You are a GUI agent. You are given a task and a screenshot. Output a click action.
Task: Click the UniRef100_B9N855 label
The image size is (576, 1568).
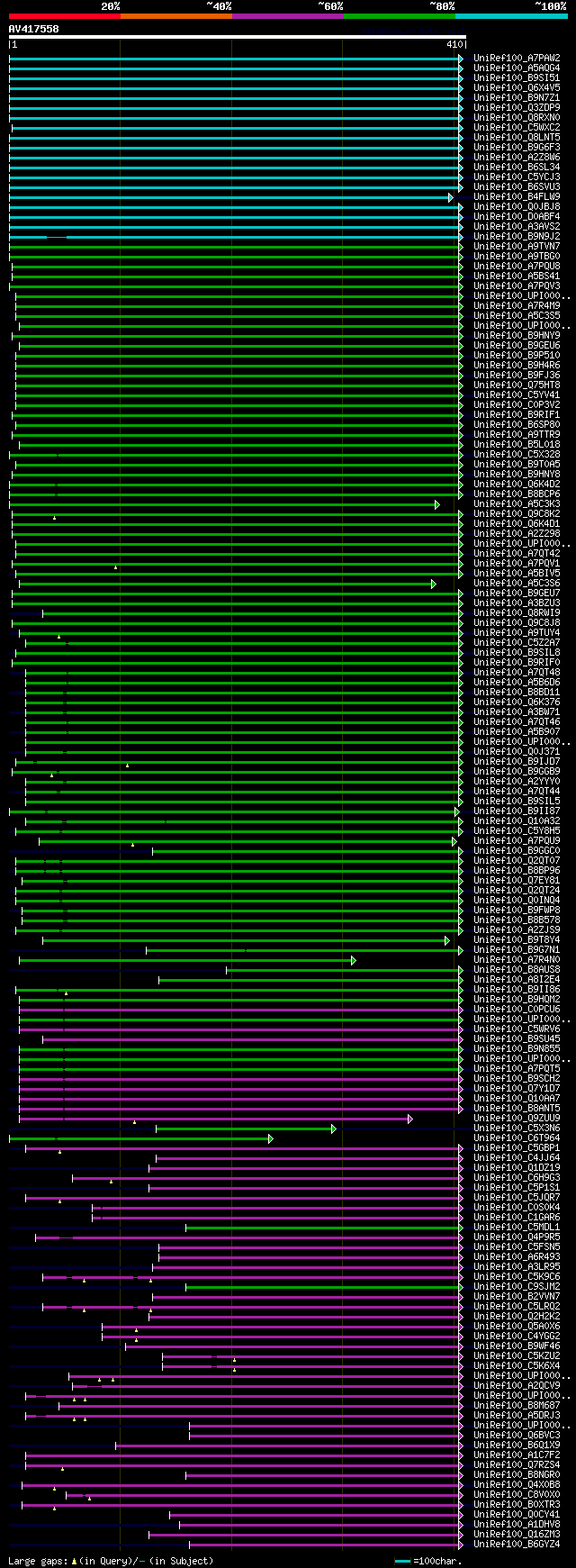pos(517,1049)
